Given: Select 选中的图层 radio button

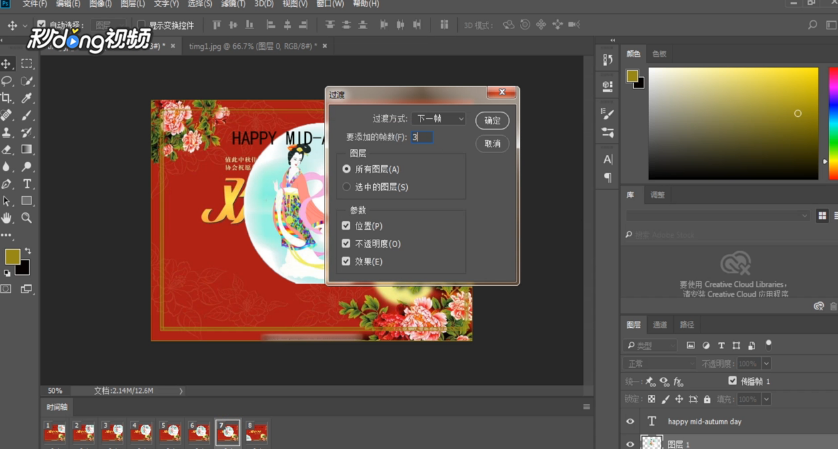Looking at the screenshot, I should tap(346, 187).
